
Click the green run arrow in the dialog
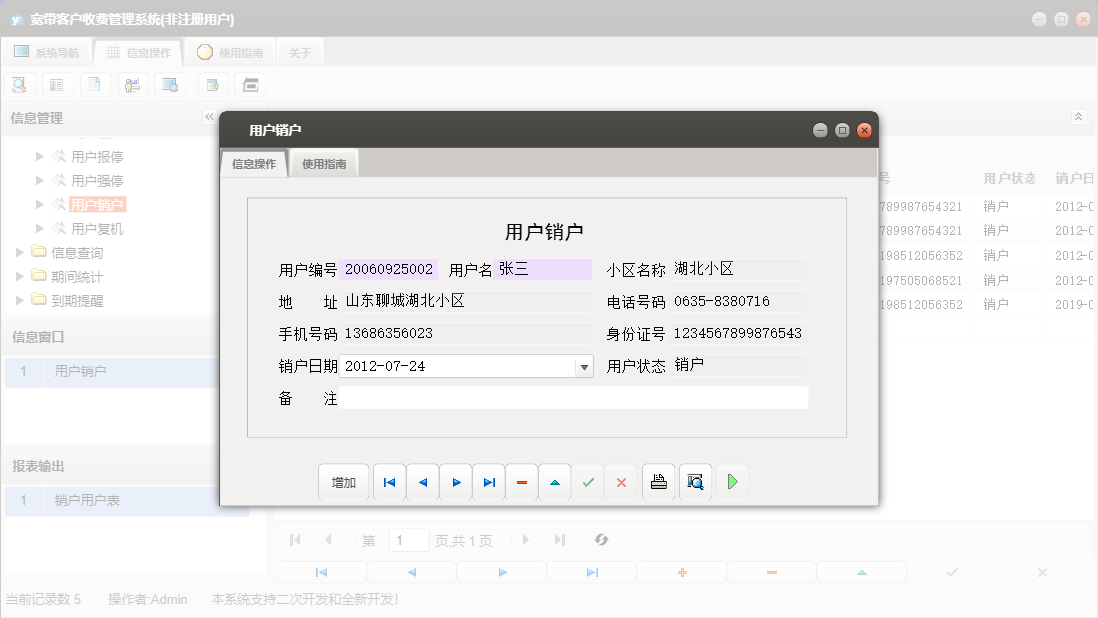point(731,481)
